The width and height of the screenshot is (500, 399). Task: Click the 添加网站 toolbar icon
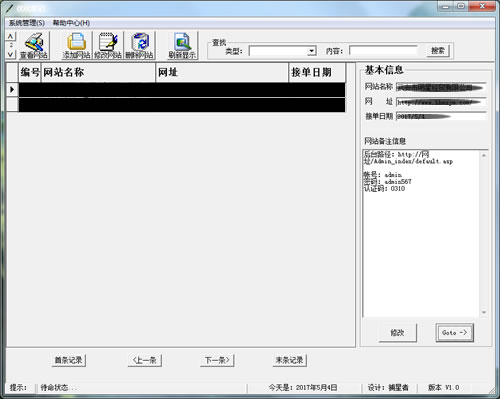(76, 46)
